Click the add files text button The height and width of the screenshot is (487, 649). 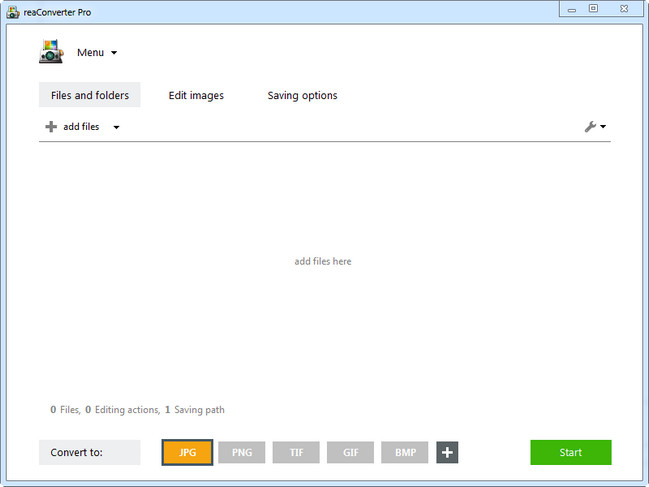[x=81, y=127]
